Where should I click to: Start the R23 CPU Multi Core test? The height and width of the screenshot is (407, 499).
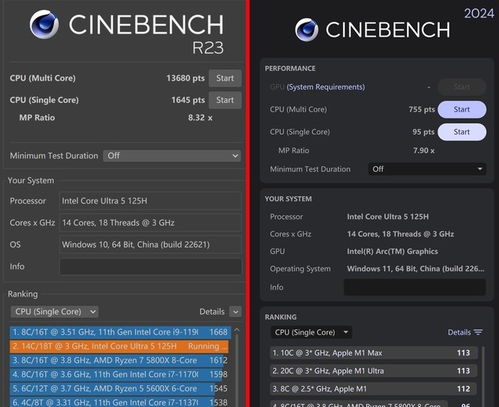click(225, 78)
